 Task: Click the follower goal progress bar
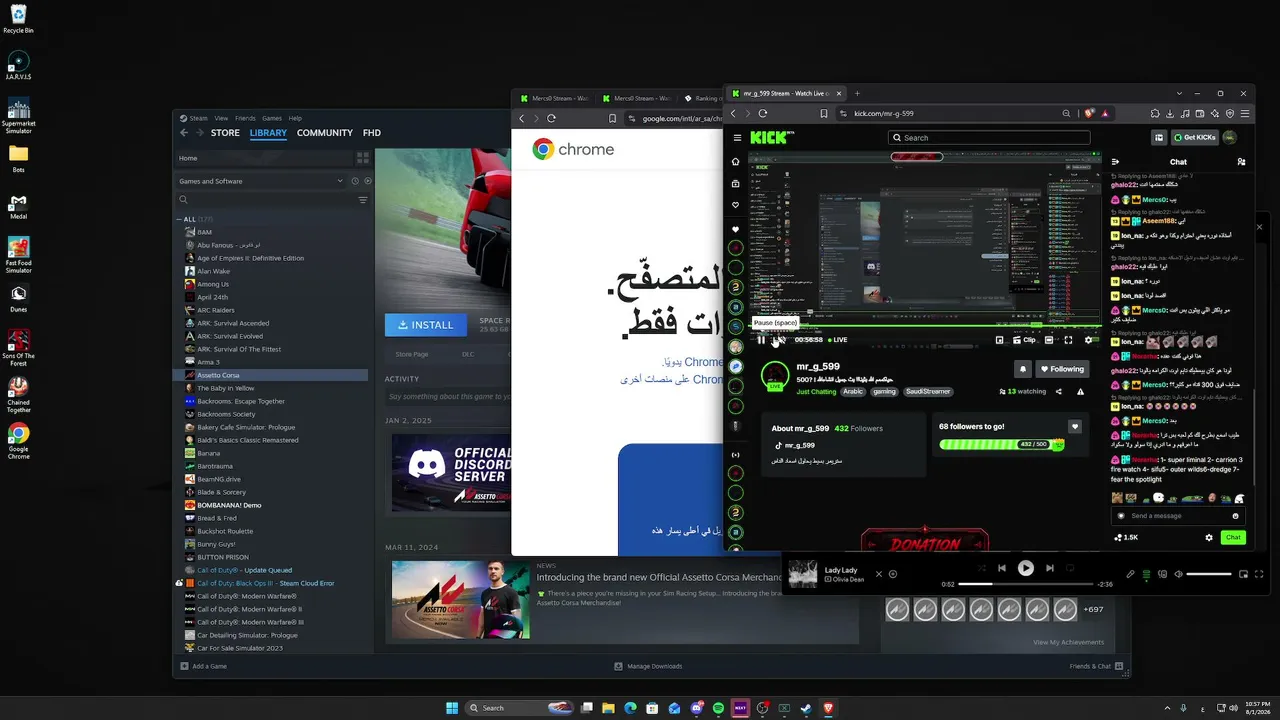coord(1000,444)
